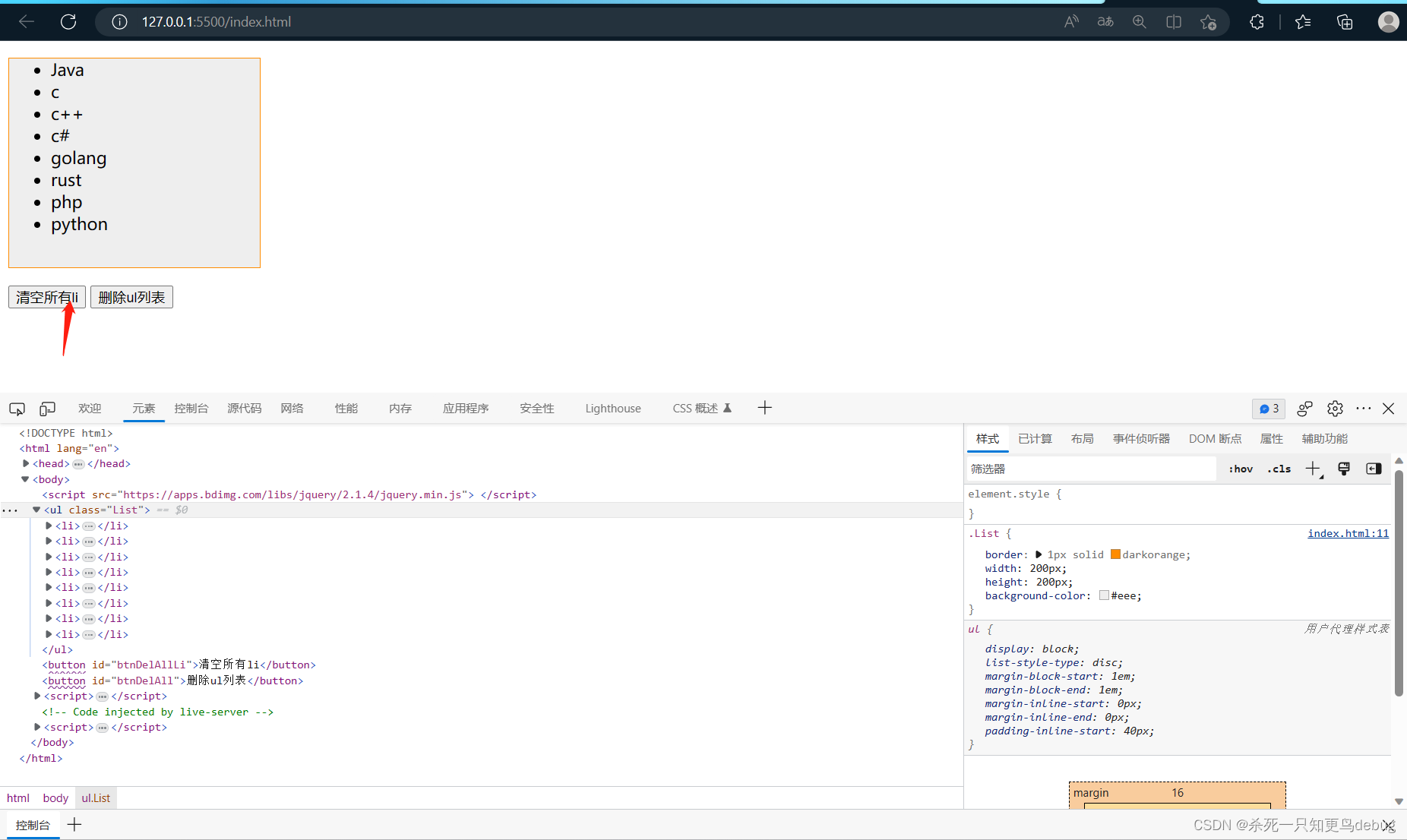Open site information icon in address bar

(119, 22)
